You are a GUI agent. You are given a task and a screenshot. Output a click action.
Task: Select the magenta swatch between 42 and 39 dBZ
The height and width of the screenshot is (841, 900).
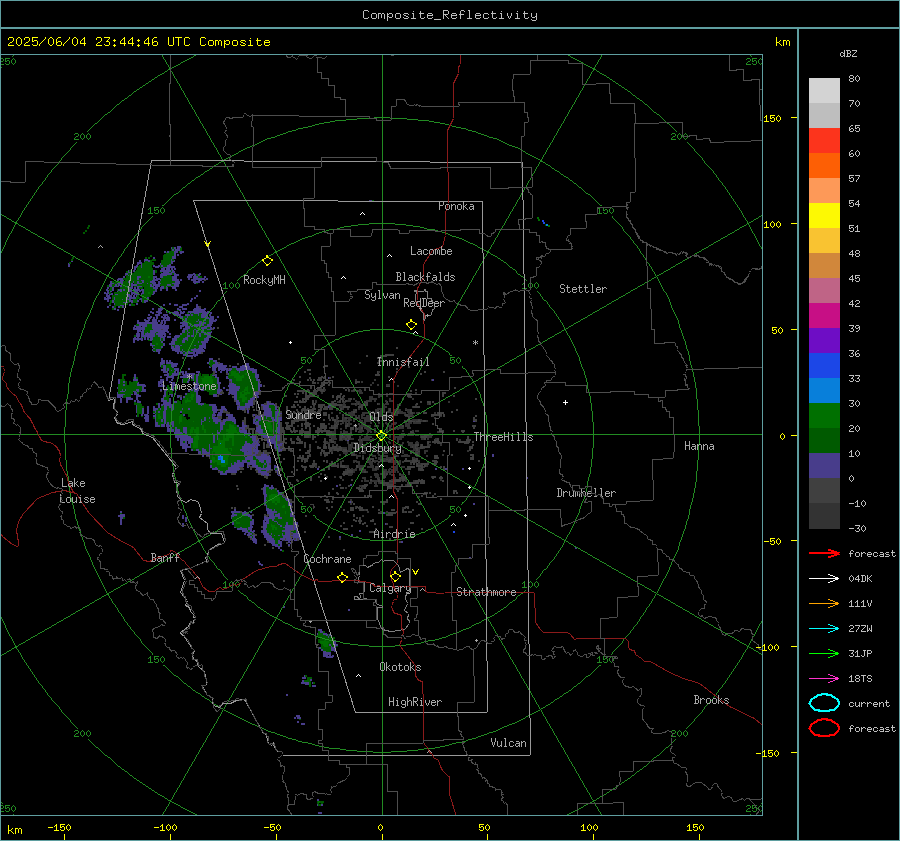click(x=824, y=315)
